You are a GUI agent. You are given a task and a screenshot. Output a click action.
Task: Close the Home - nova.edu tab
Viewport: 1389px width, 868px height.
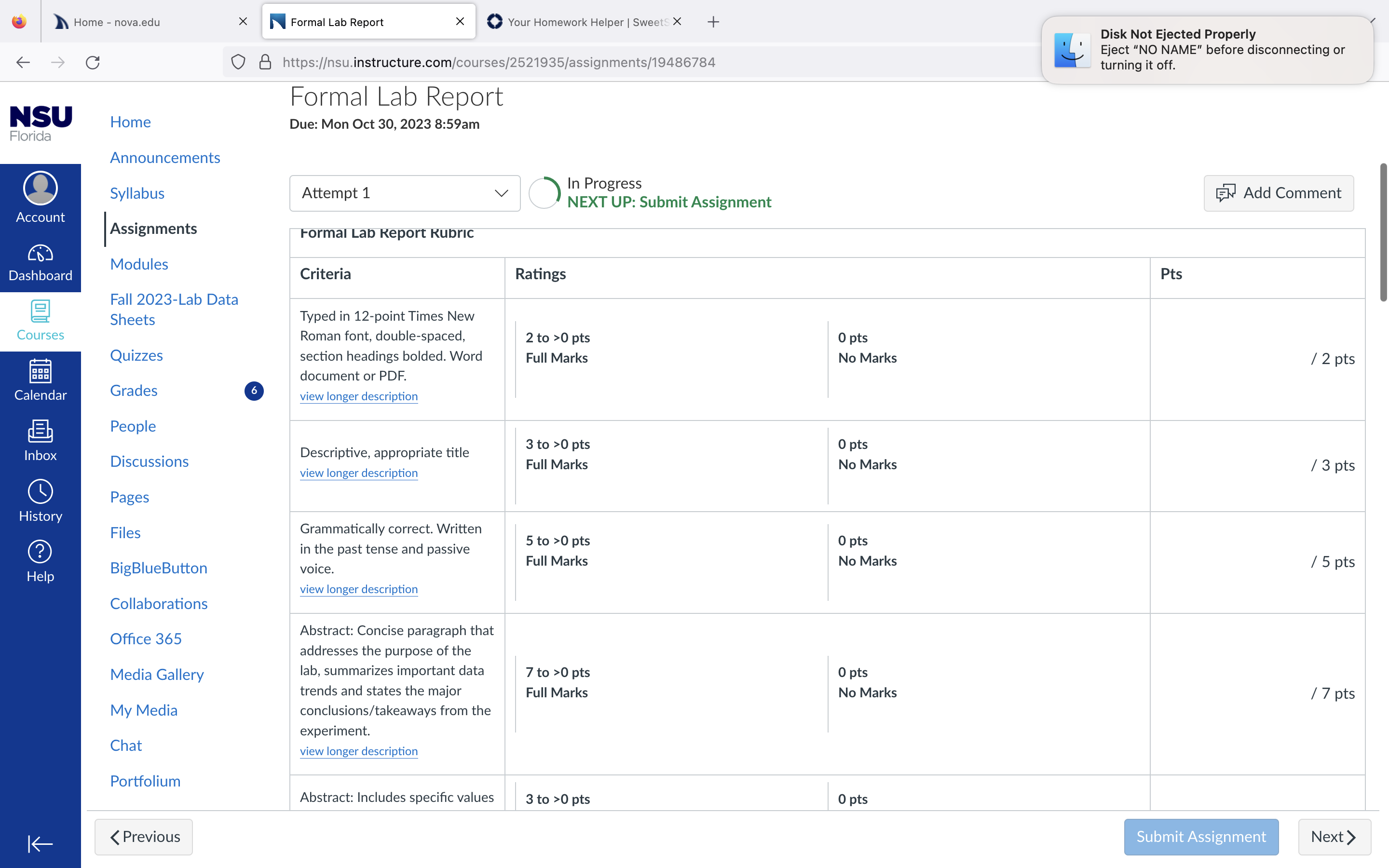(244, 21)
